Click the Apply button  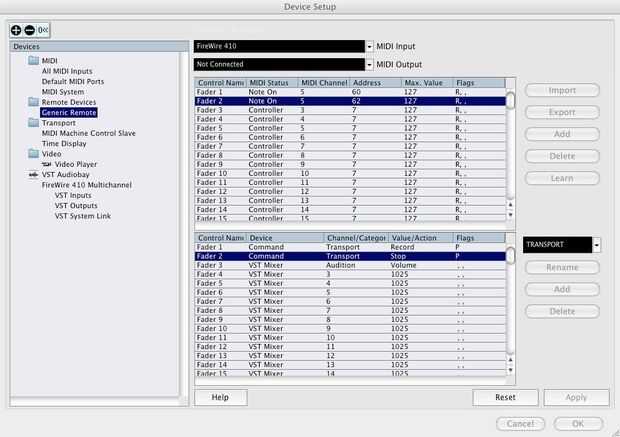[576, 397]
